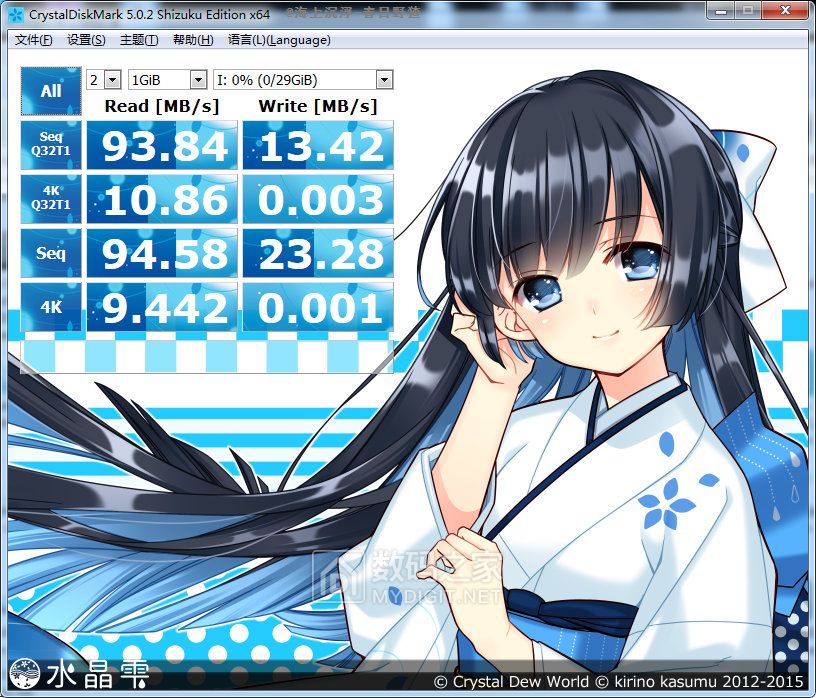Viewport: 816px width, 698px height.
Task: Run the plain 4K test button
Action: pos(51,307)
